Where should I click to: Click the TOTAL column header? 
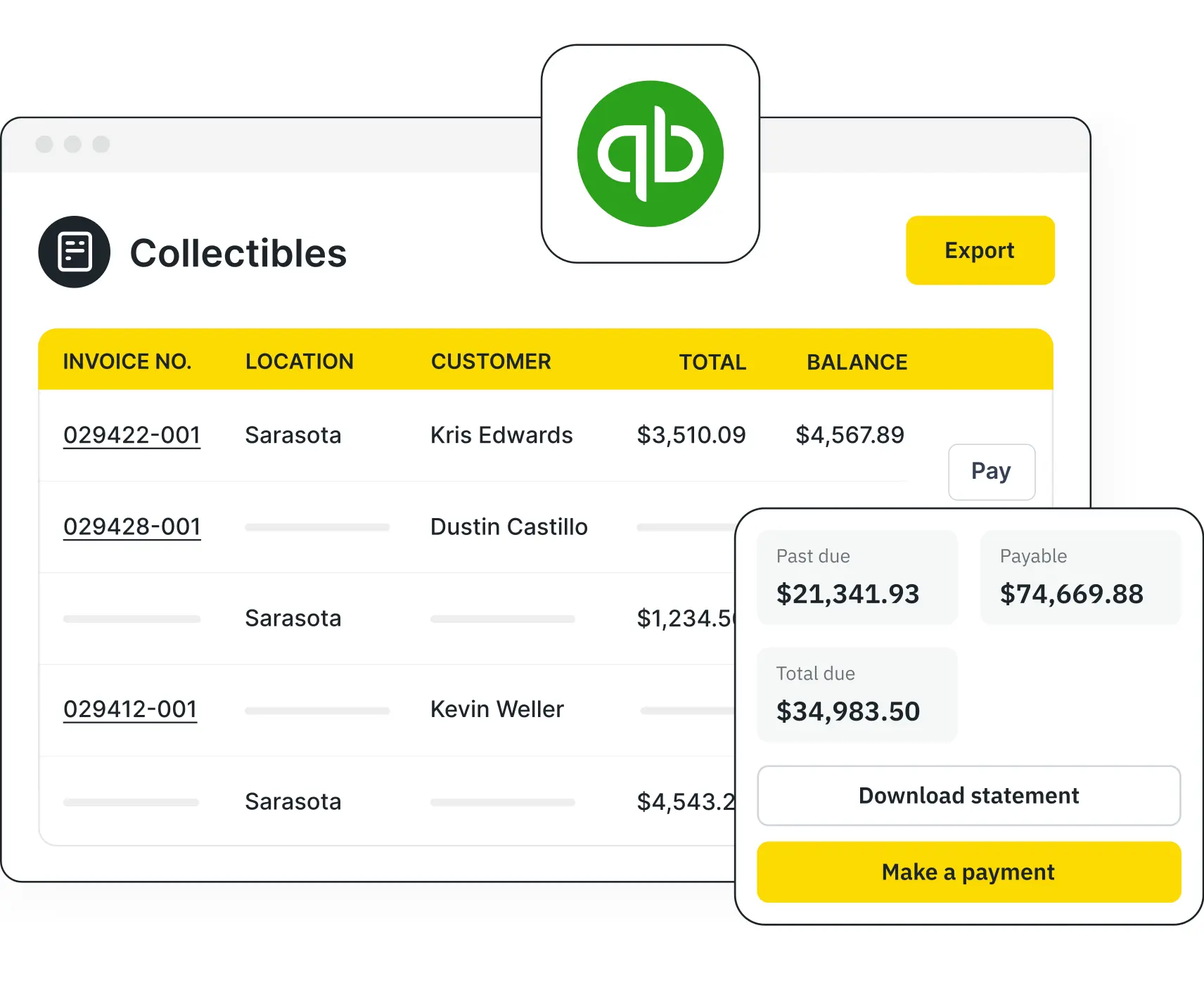712,361
